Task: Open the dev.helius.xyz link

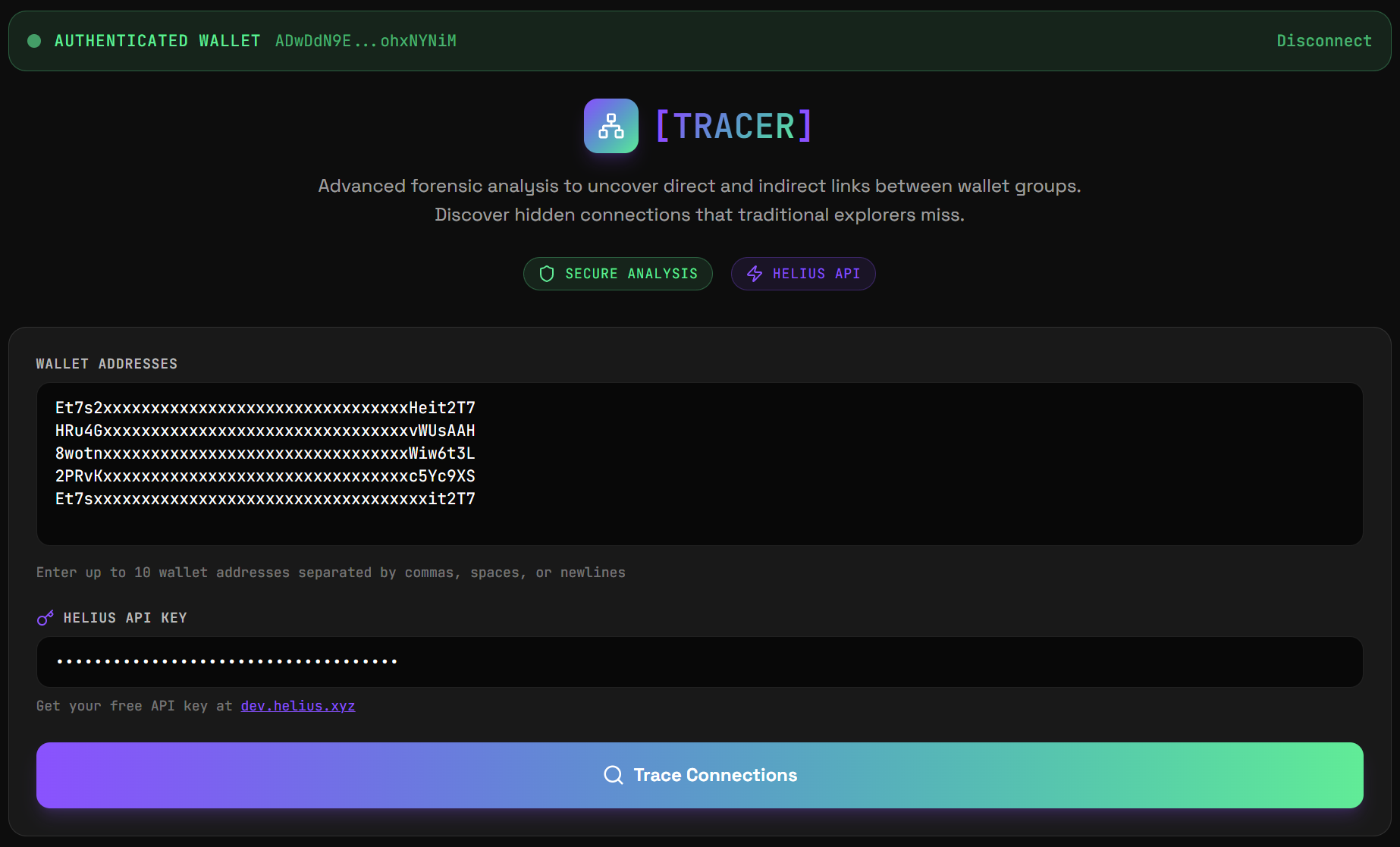Action: point(297,705)
